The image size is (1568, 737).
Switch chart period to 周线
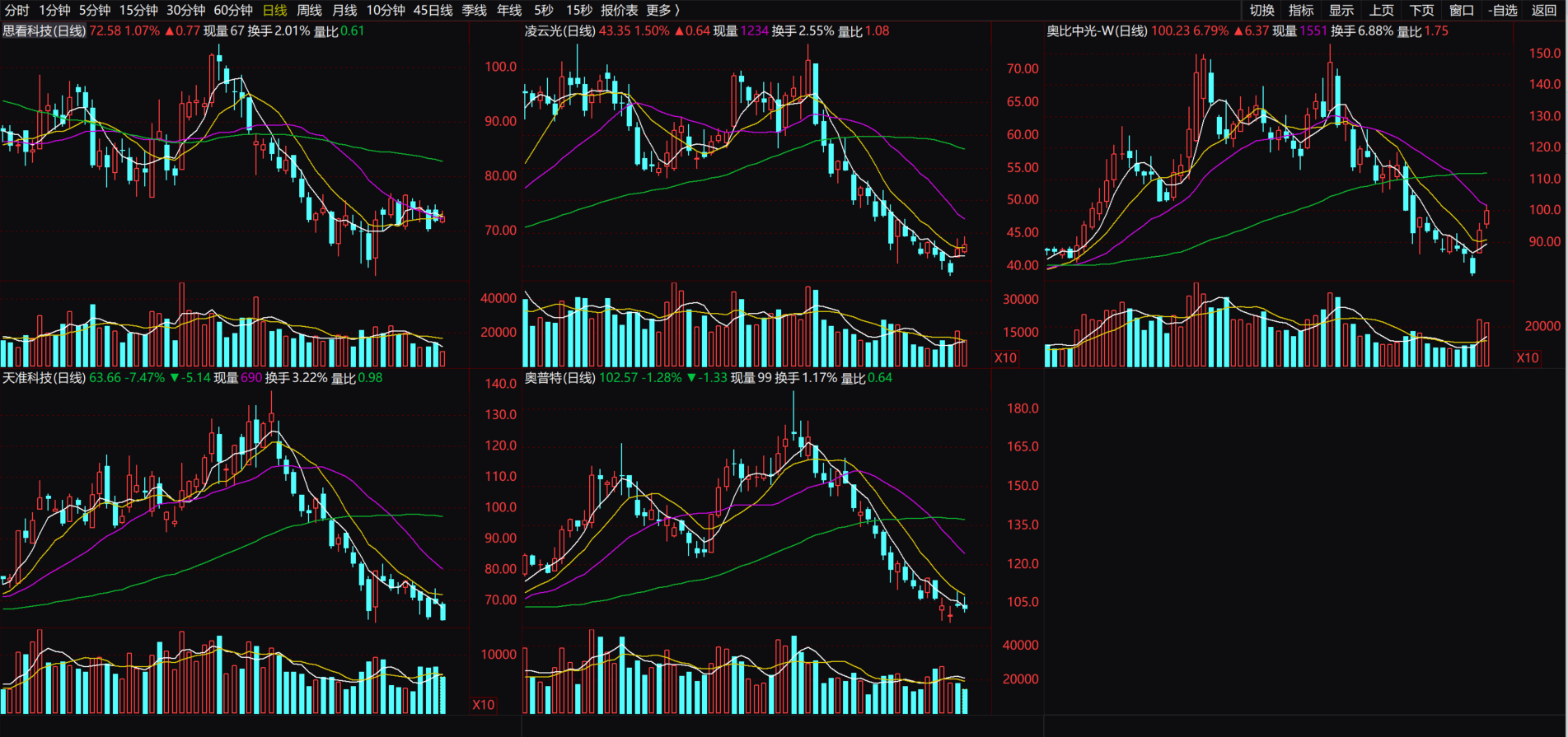coord(309,10)
